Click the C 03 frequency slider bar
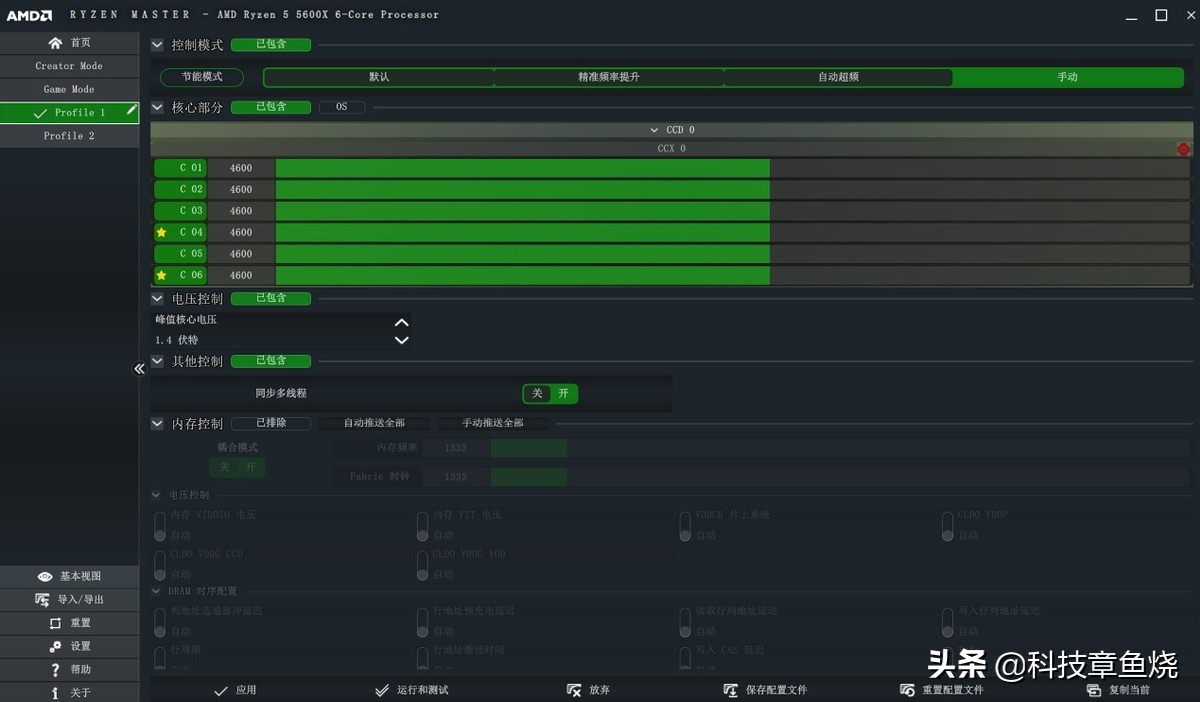 pos(732,211)
